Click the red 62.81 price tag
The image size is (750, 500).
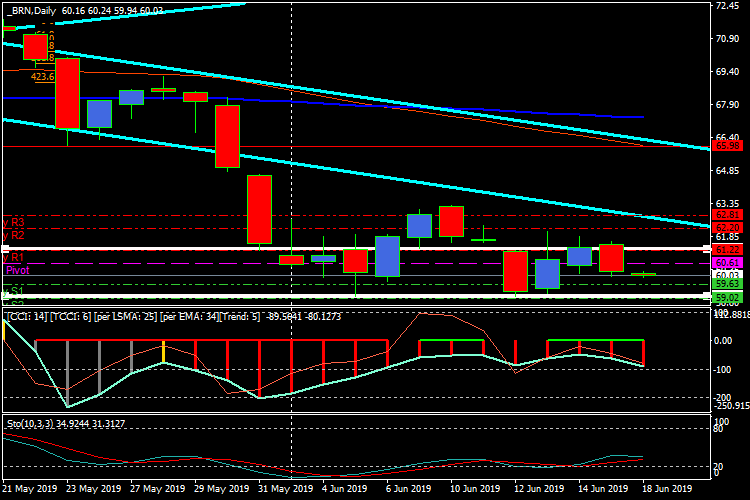tap(727, 214)
